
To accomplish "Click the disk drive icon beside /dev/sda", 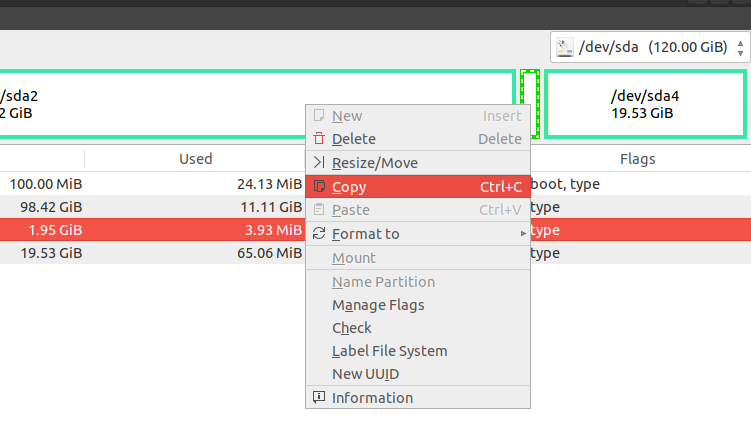I will [x=565, y=47].
